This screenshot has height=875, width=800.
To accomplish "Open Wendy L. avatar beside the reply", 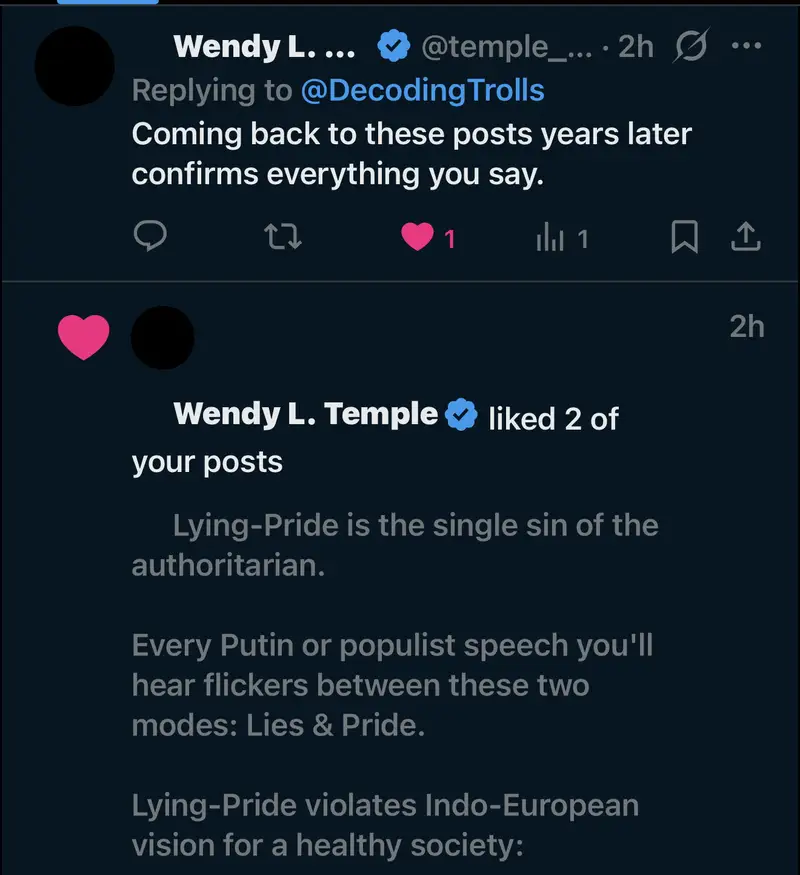I will tap(75, 66).
